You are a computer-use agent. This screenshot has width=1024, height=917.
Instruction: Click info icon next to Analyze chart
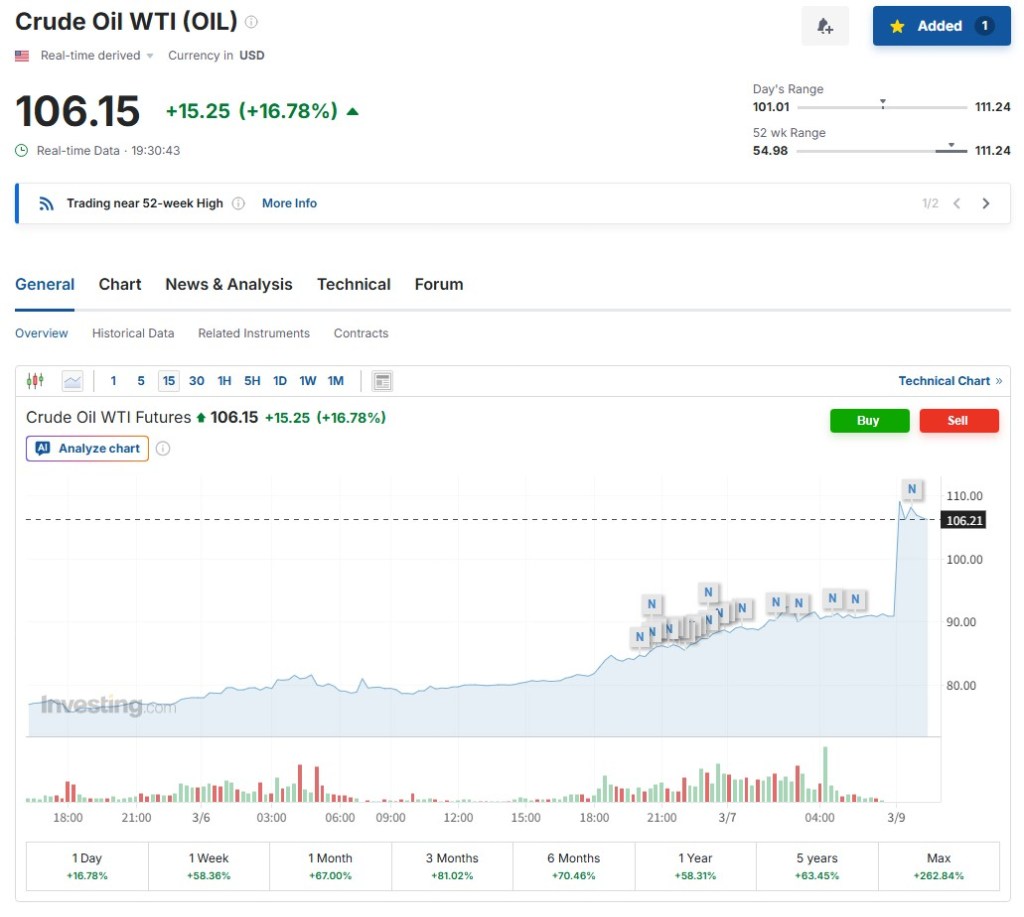click(x=163, y=449)
